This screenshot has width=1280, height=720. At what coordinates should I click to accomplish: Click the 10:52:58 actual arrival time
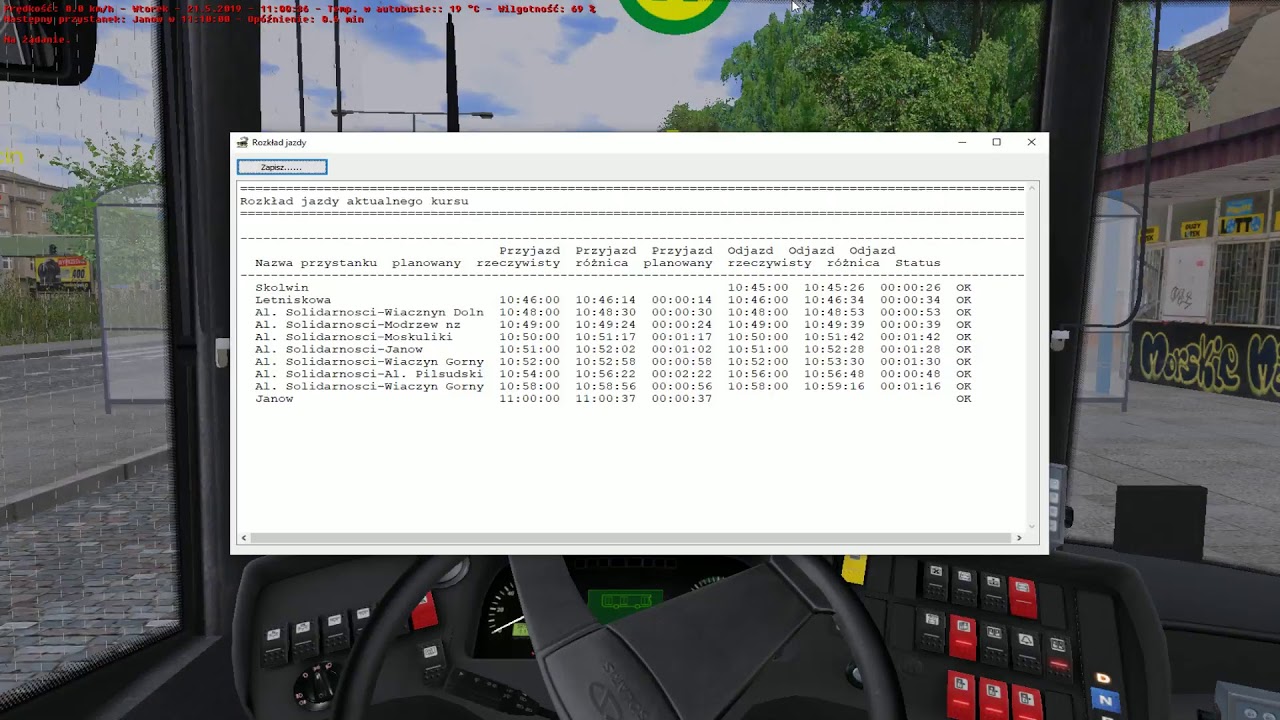point(606,362)
